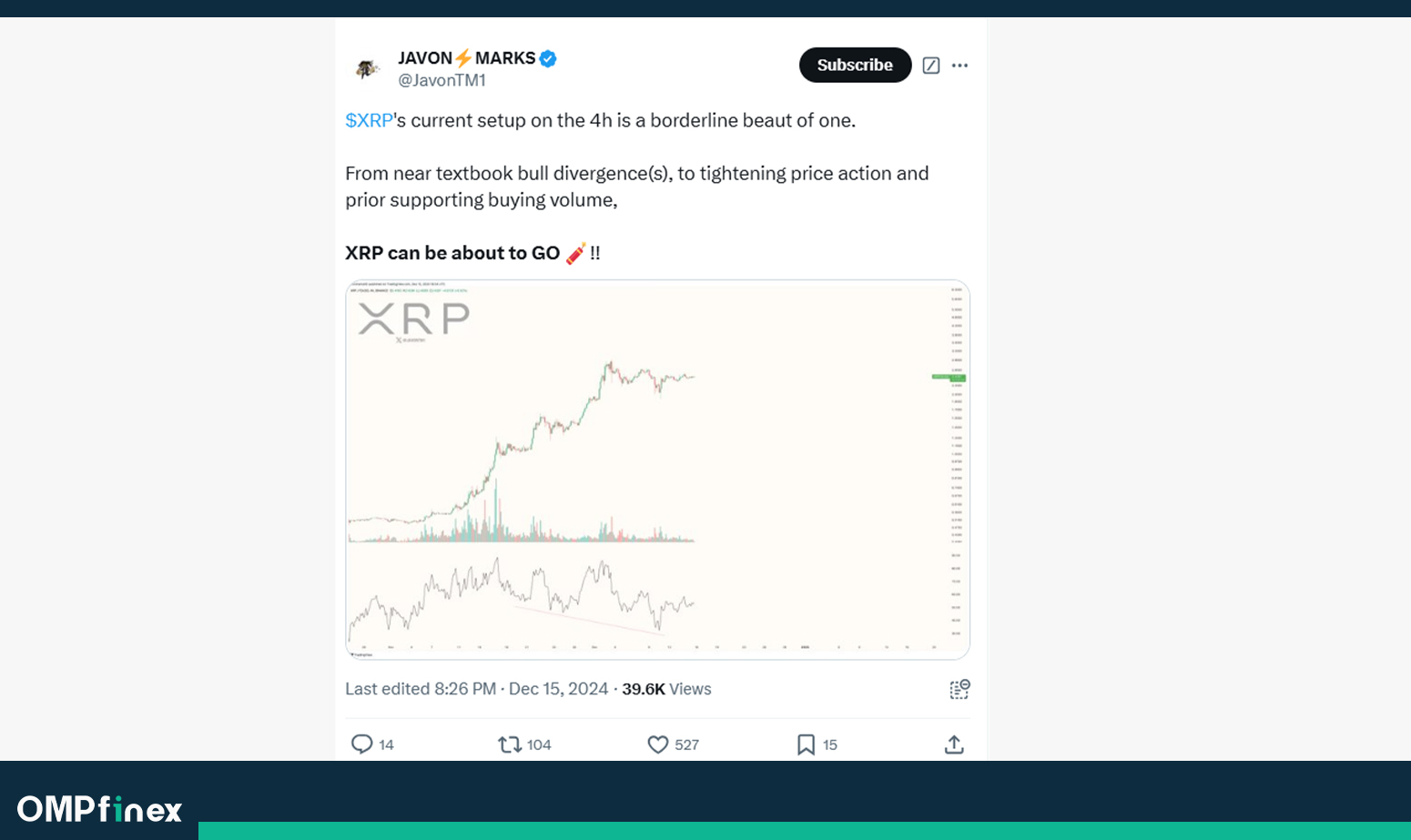Click the Last edited 8:26 PM timestamp
This screenshot has width=1411, height=840.
click(421, 689)
